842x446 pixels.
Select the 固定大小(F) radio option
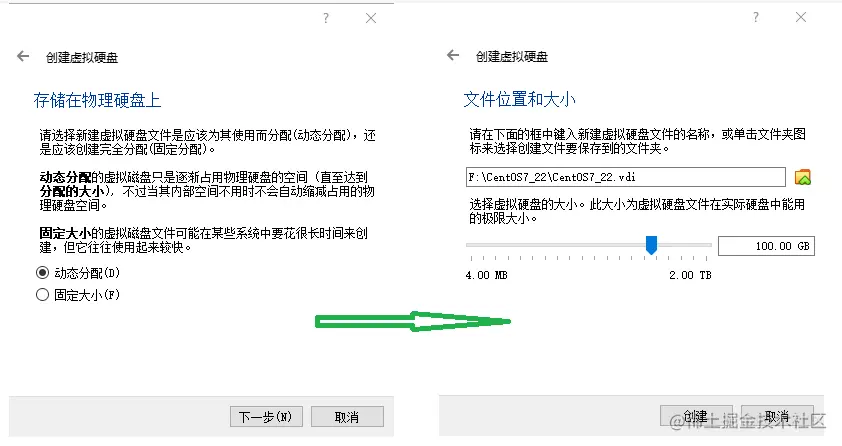(77, 295)
